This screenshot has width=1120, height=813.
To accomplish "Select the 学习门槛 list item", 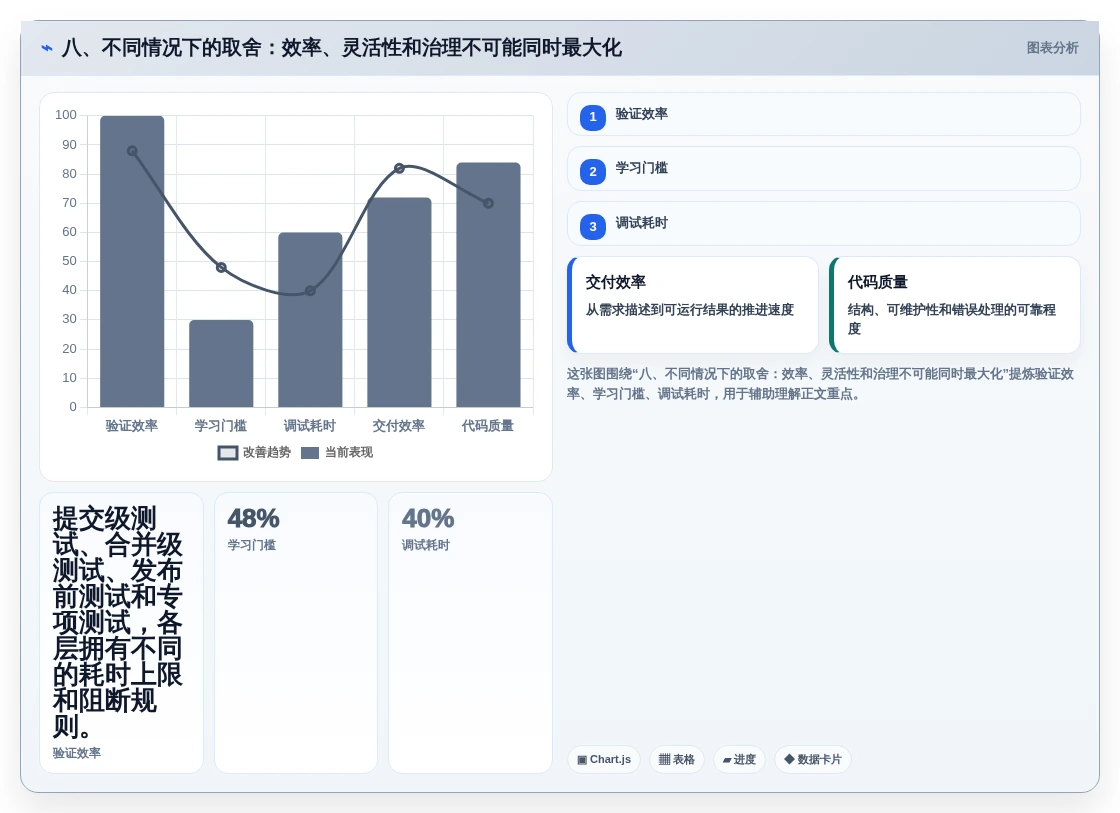I will [824, 169].
